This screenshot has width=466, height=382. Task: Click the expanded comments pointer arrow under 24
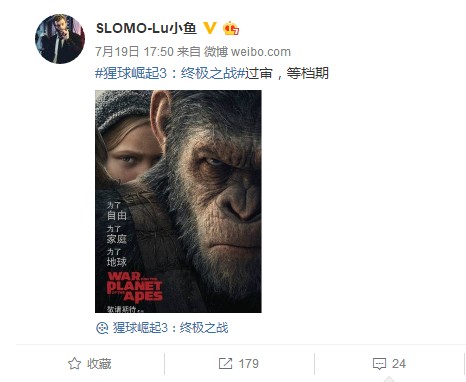coord(390,380)
